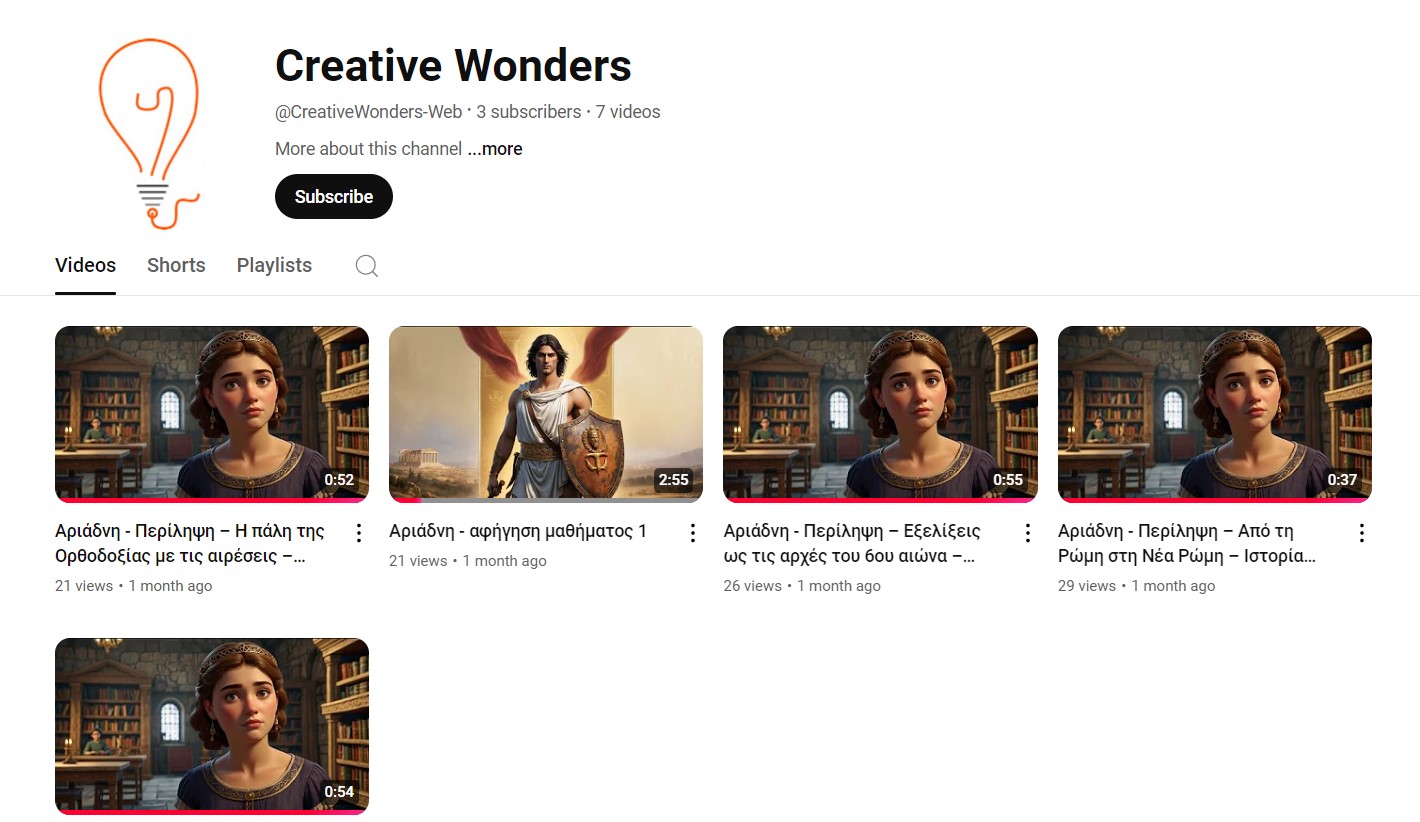Play the 0:37 duration video thumbnail
The width and height of the screenshot is (1420, 822).
(x=1214, y=414)
